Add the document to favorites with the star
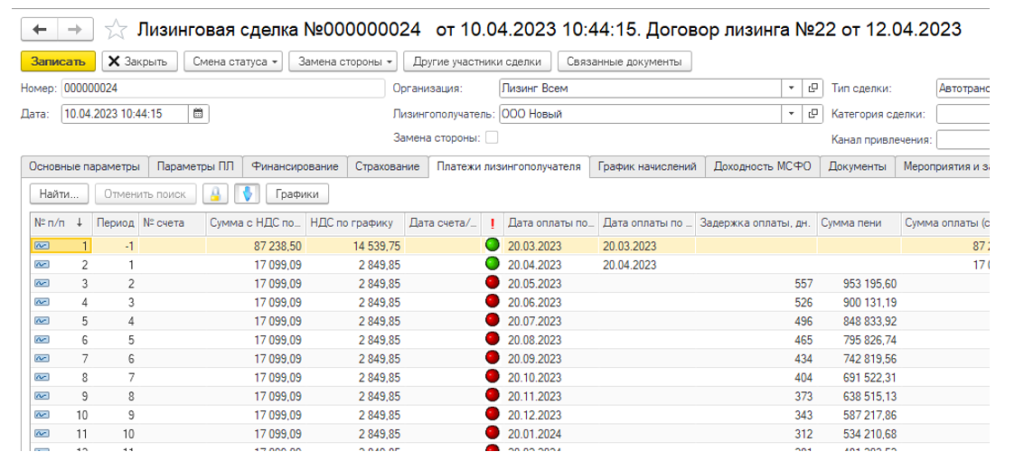Image resolution: width=1024 pixels, height=461 pixels. 116,29
